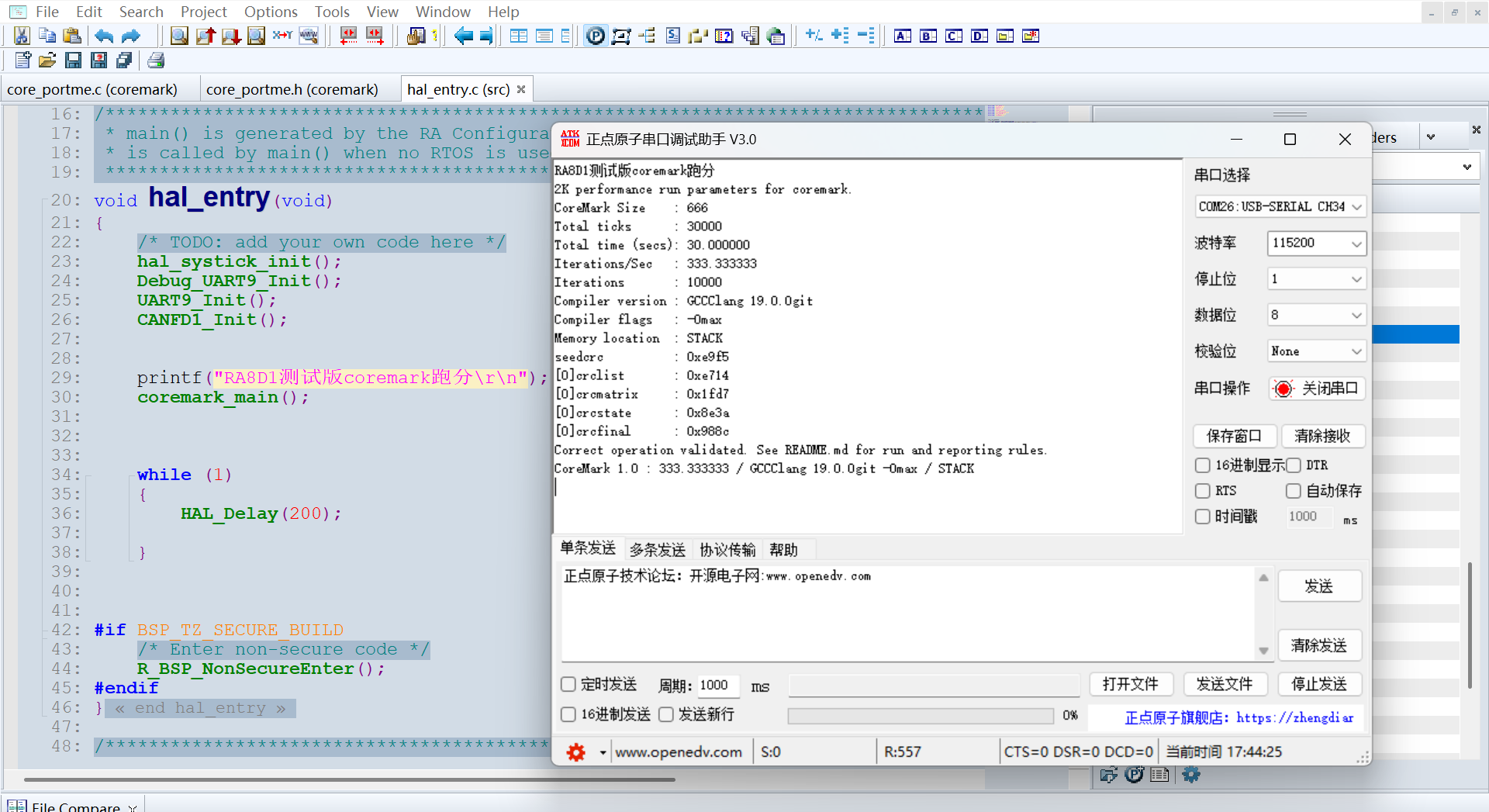Click the Replace X to Y icon
Screen dimensions: 1489x812
282,36
